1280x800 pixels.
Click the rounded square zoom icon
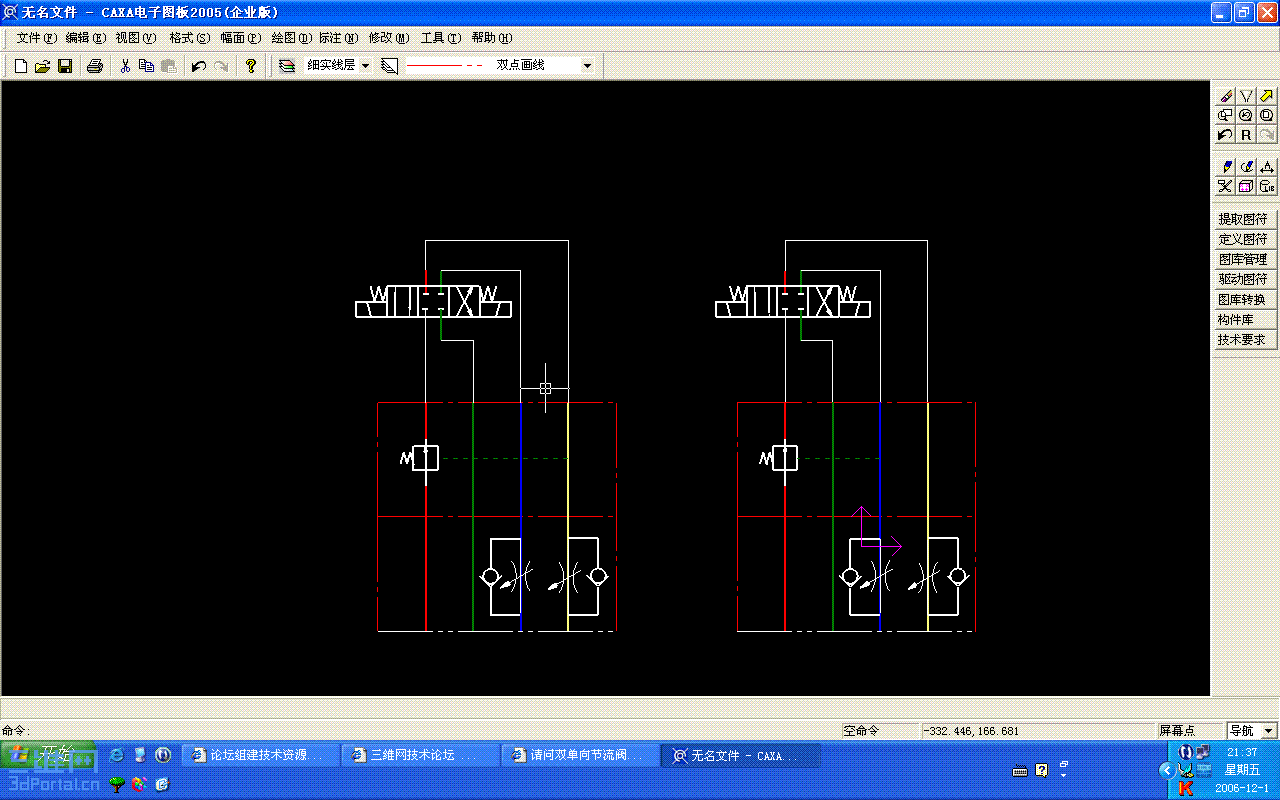click(x=1267, y=115)
